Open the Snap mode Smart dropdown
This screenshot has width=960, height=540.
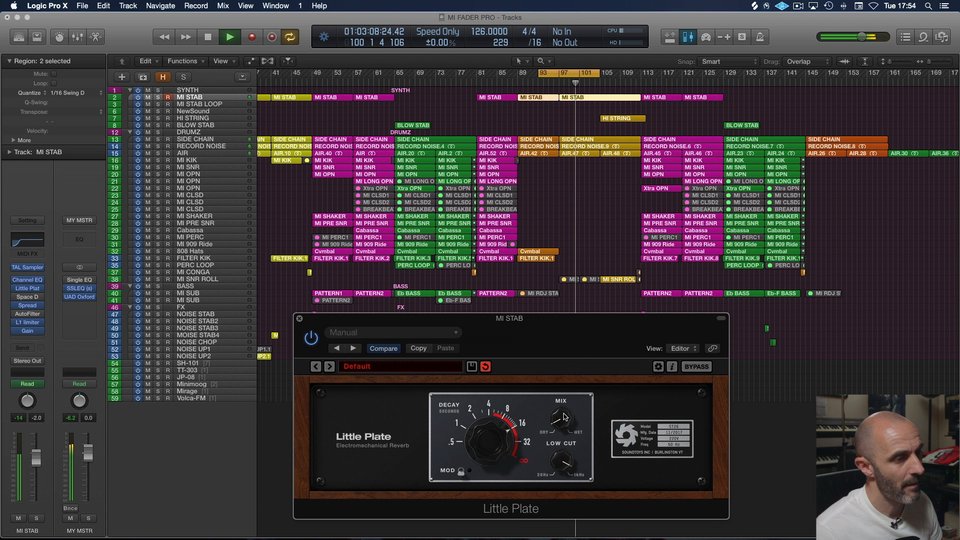click(729, 61)
